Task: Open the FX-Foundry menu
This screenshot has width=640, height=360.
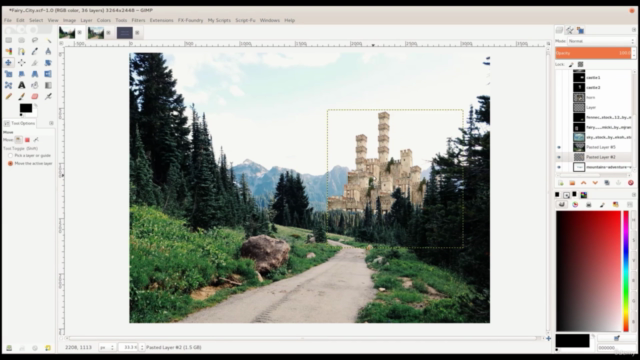Action: pyautogui.click(x=190, y=20)
